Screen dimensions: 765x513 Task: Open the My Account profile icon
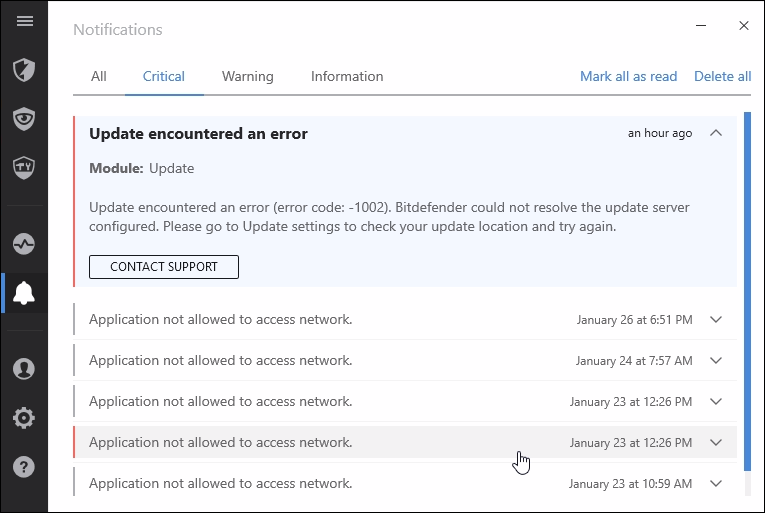pyautogui.click(x=24, y=369)
